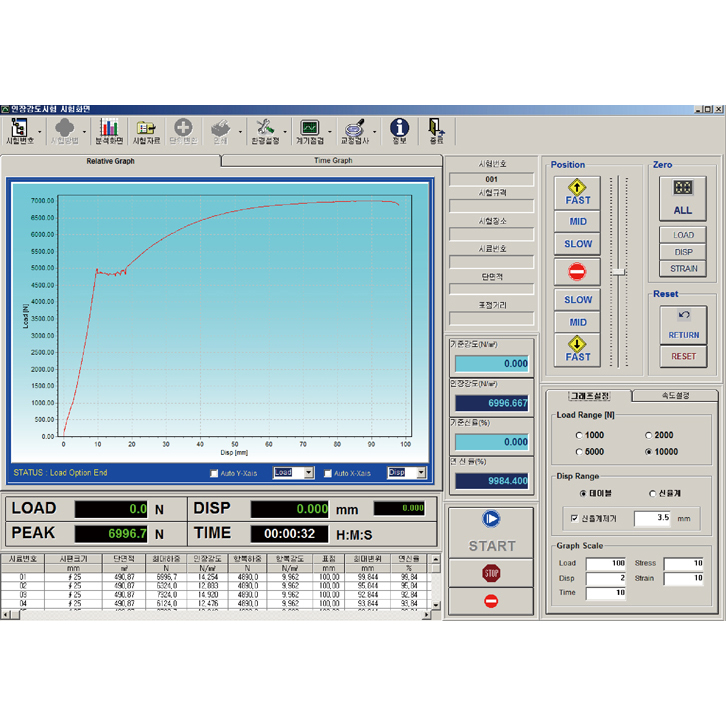Click the RETURN arrow button
The height and width of the screenshot is (726, 726).
coord(683,325)
